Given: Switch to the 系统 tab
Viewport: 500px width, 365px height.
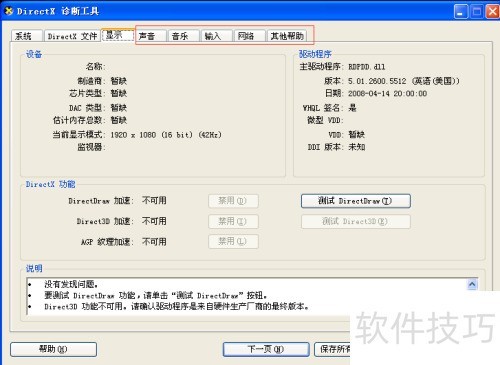Looking at the screenshot, I should (x=27, y=36).
